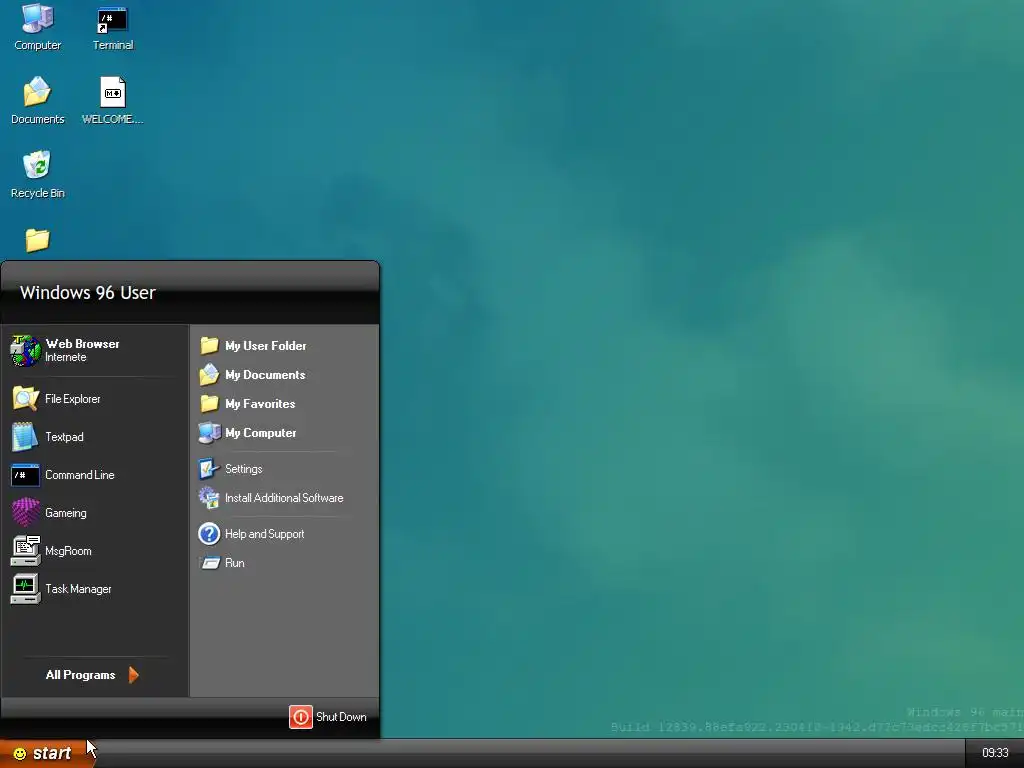This screenshot has width=1024, height=768.
Task: Click the File Explorer icon
Action: click(25, 398)
